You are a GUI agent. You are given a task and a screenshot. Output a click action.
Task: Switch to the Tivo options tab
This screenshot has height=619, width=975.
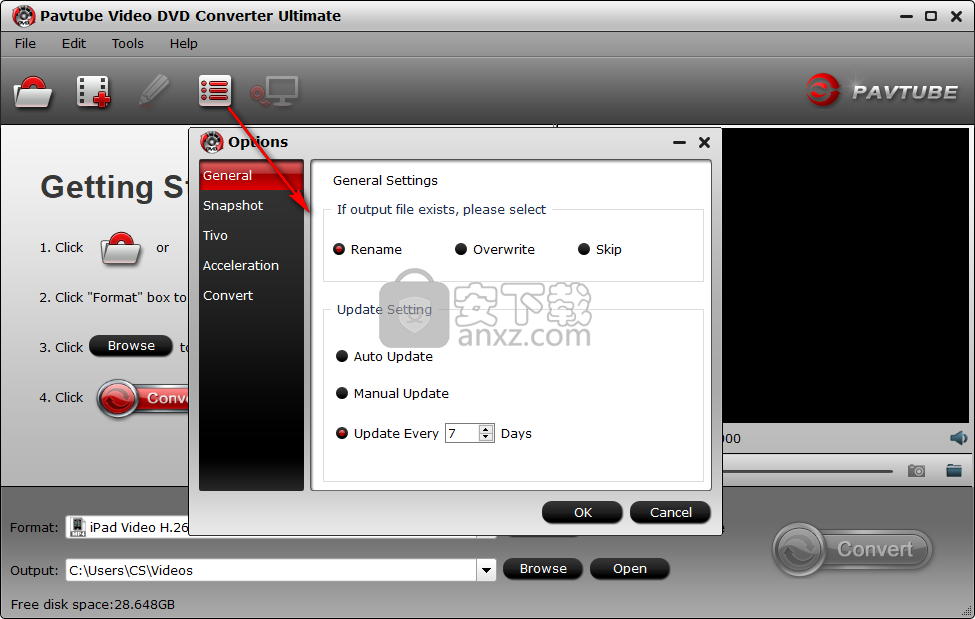tap(251, 235)
